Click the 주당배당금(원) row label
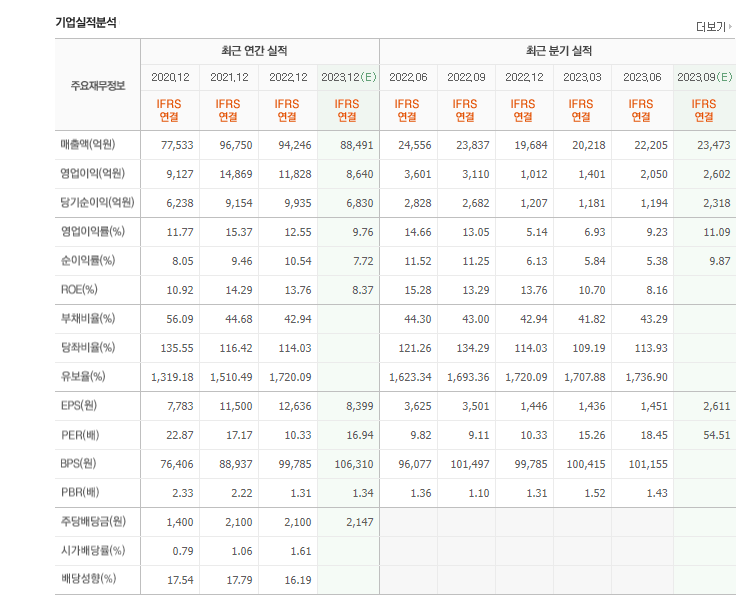Viewport: 742px width, 599px height. (93, 521)
